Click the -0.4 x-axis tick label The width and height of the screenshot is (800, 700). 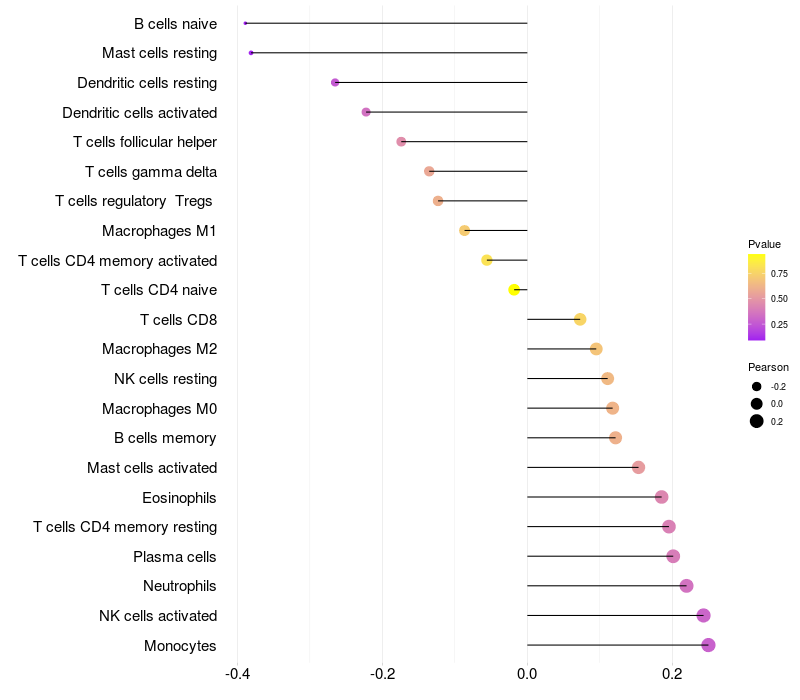pyautogui.click(x=237, y=674)
